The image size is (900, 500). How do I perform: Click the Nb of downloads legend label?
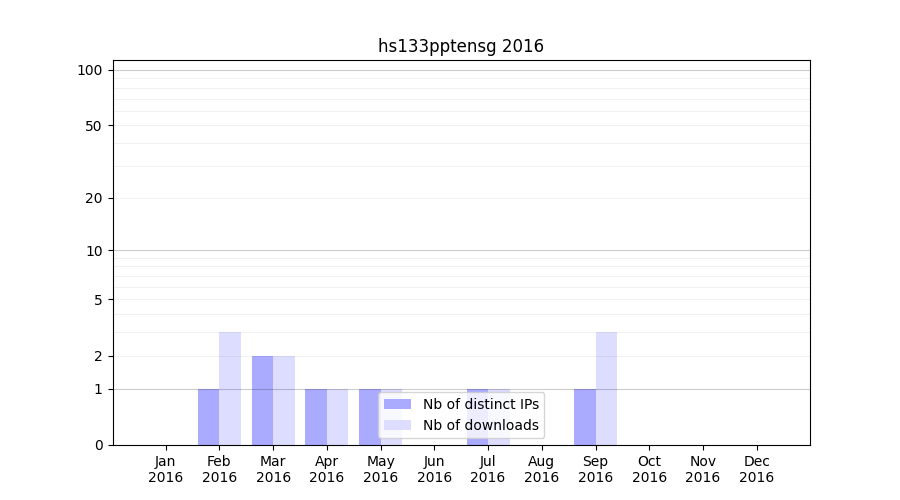point(480,425)
